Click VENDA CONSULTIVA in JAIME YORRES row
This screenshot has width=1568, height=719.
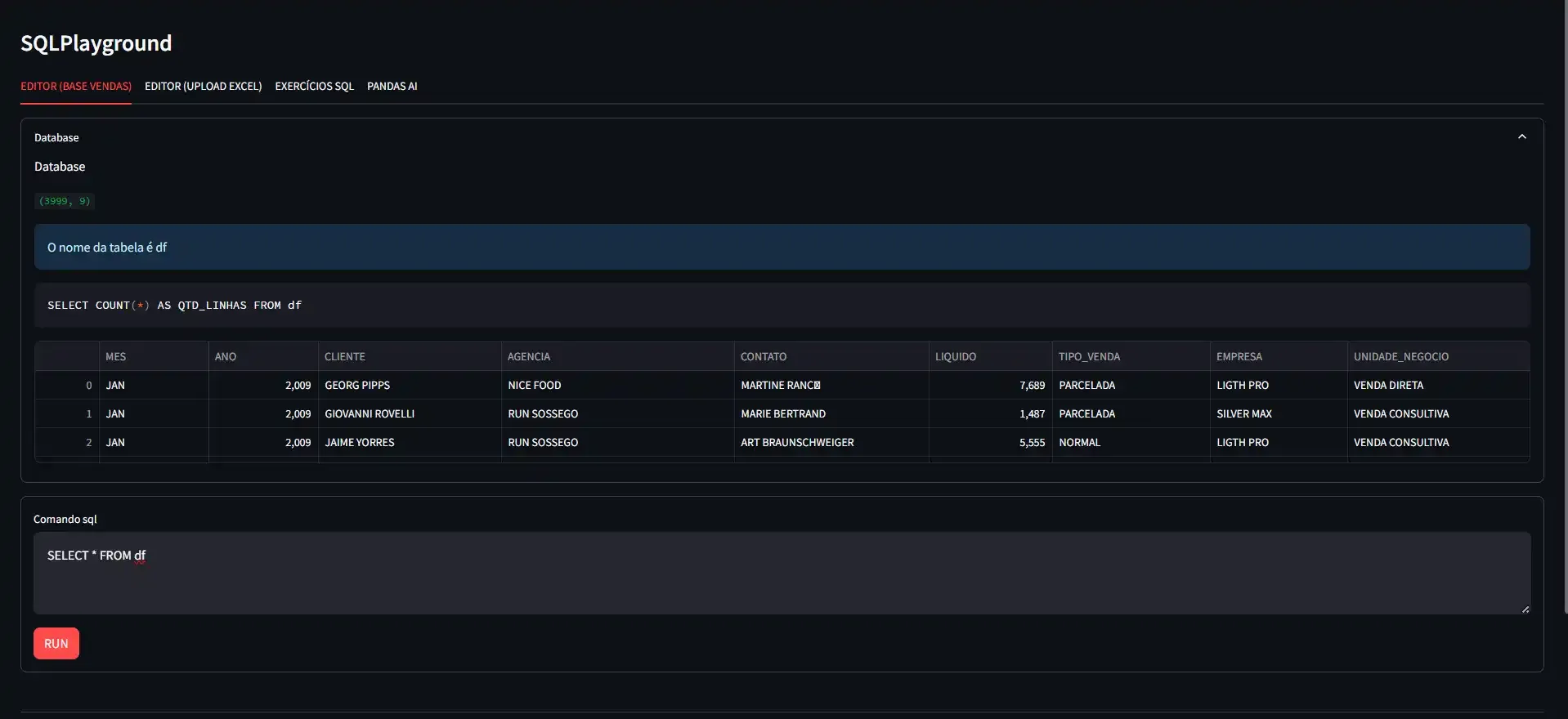pos(1438,442)
